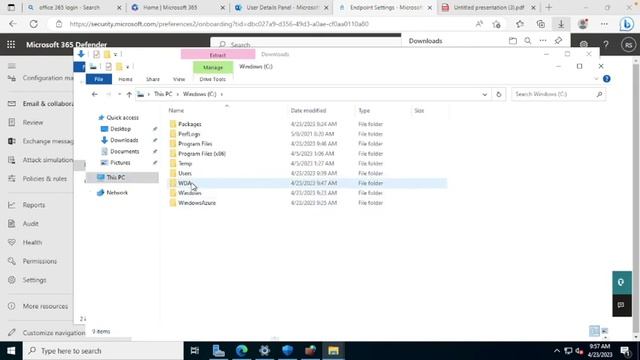Sort files by Type column

point(364,111)
